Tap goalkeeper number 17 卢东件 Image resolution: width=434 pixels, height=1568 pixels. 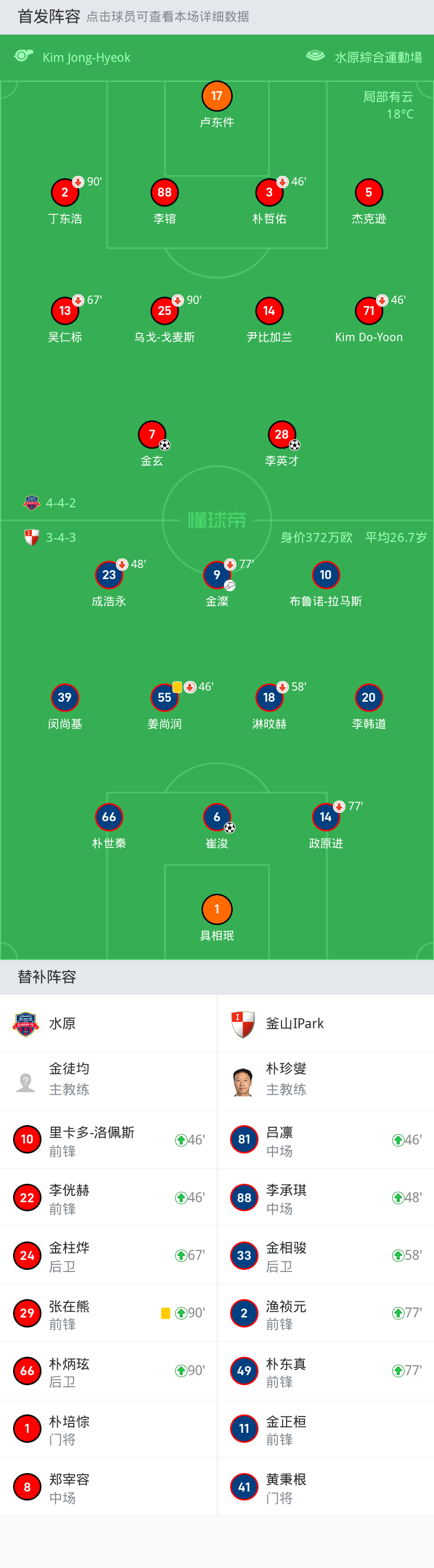pos(216,96)
